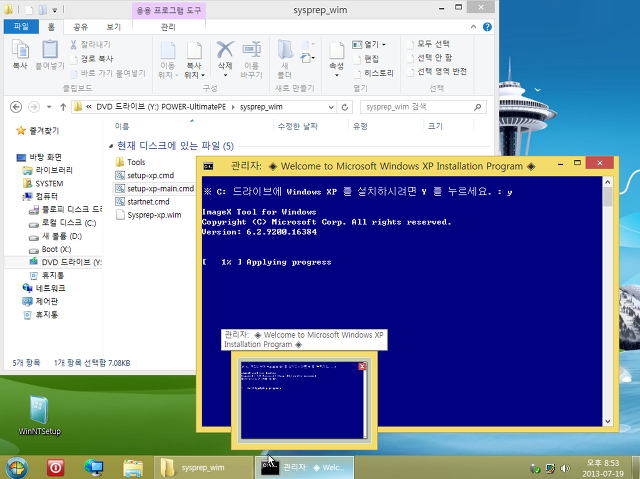This screenshot has height=479, width=640.
Task: Switch to the Home (홈) ribbon tab
Action: 51,27
